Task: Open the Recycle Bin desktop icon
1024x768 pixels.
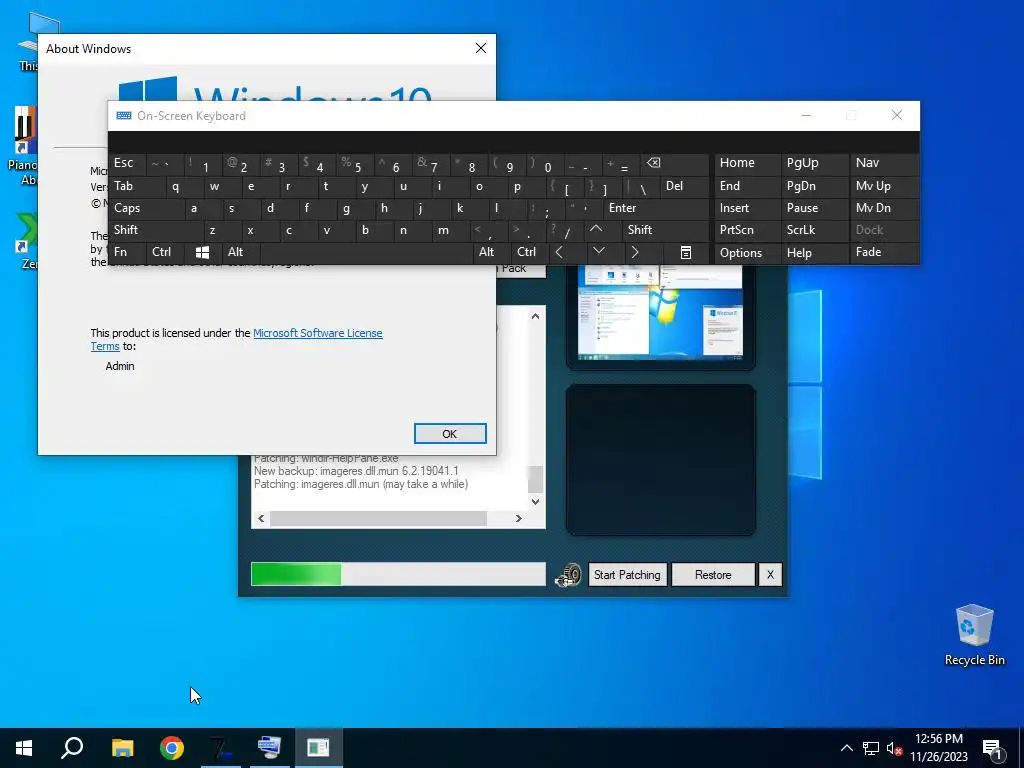Action: (x=974, y=635)
